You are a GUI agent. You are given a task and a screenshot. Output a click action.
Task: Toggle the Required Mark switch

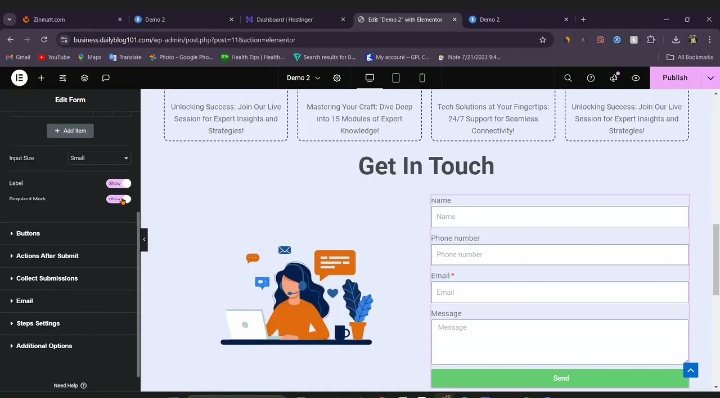point(118,199)
